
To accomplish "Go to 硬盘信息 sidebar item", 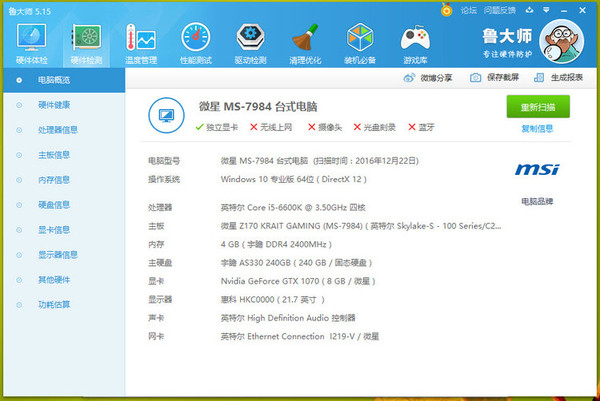I will pos(54,204).
